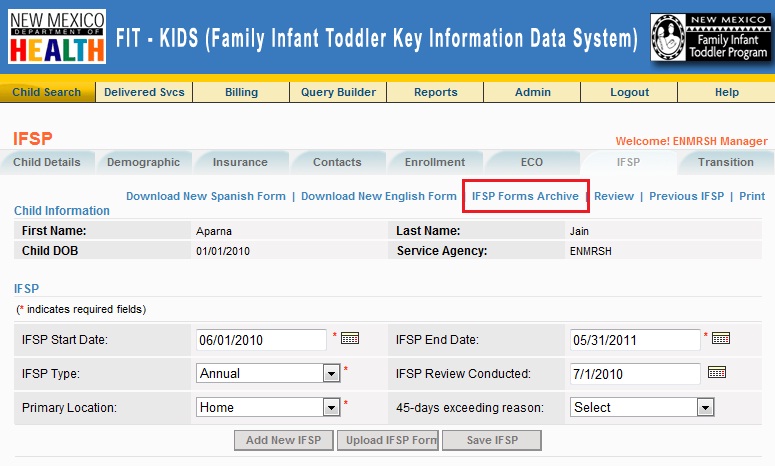The image size is (775, 468).
Task: Click Download New English Form link
Action: click(379, 196)
